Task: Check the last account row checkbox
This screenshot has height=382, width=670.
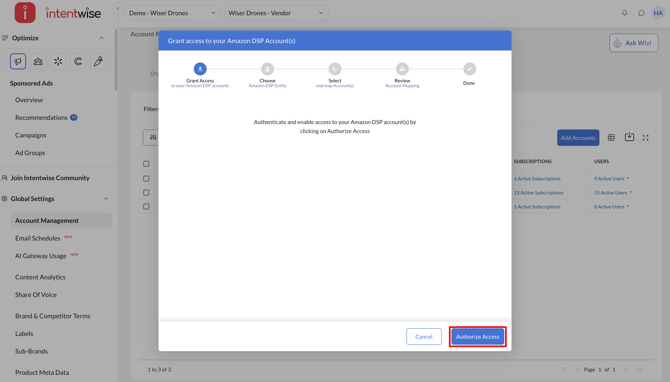Action: (x=146, y=206)
